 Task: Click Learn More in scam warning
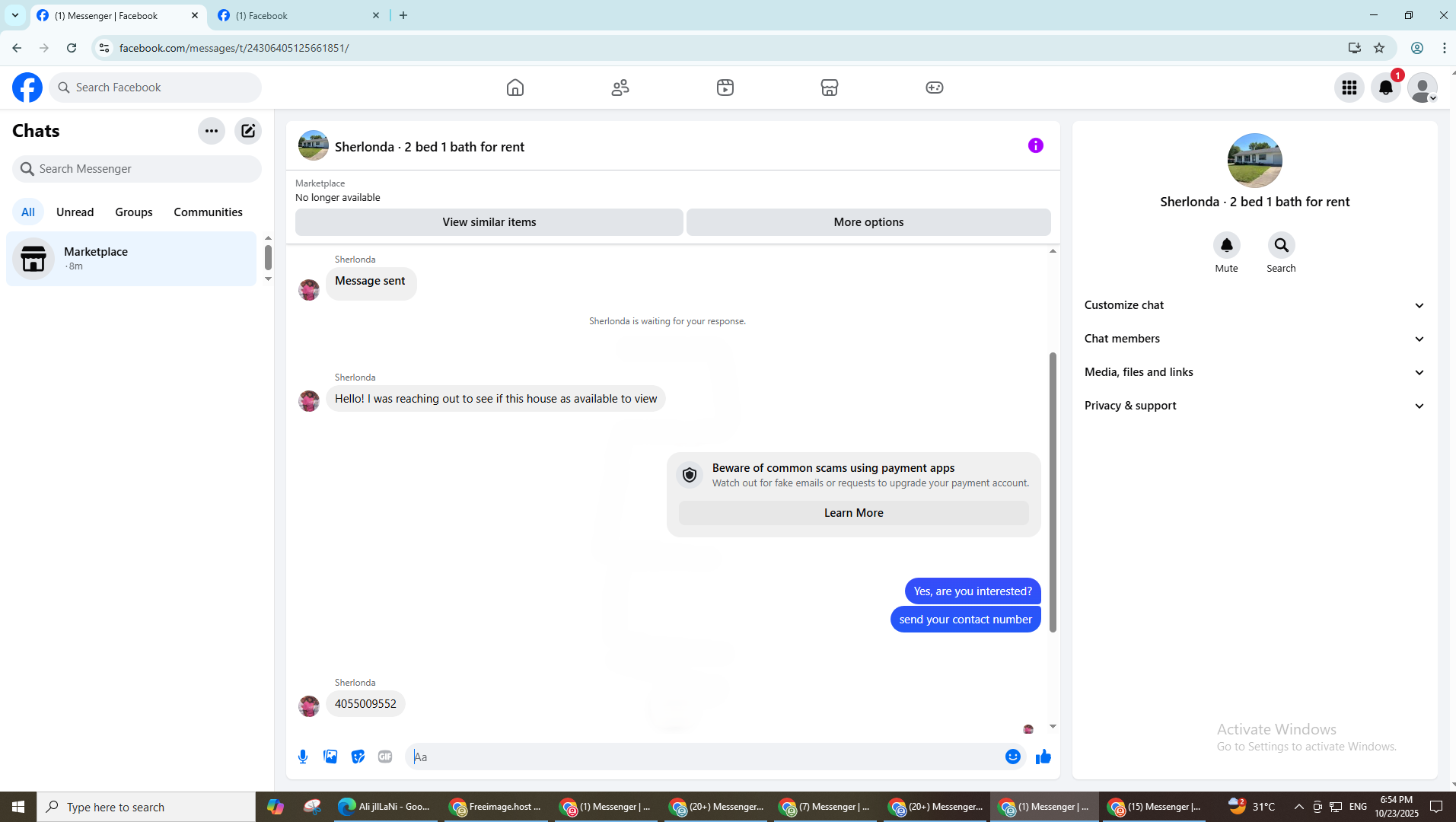point(853,513)
